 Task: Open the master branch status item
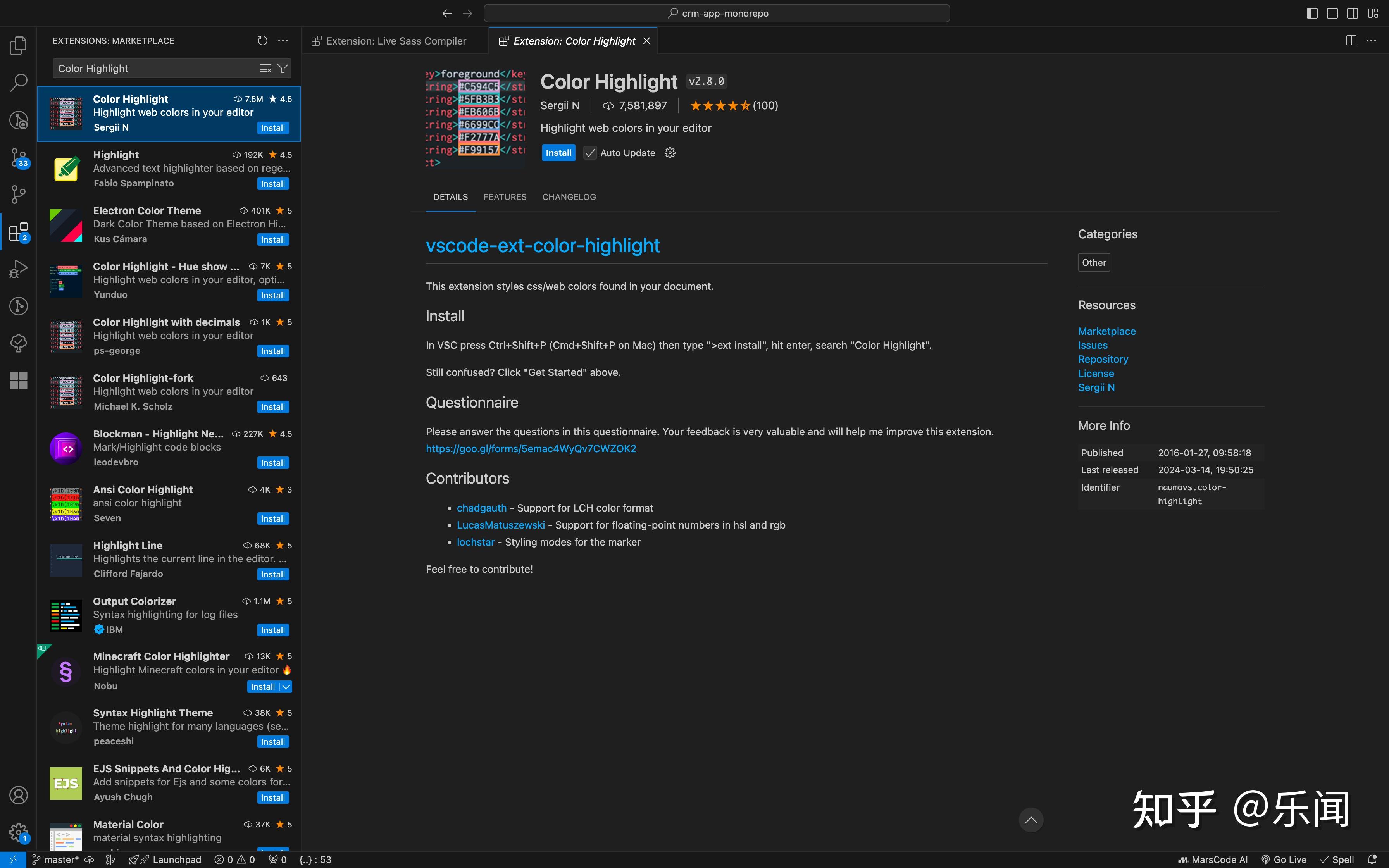pos(55,859)
